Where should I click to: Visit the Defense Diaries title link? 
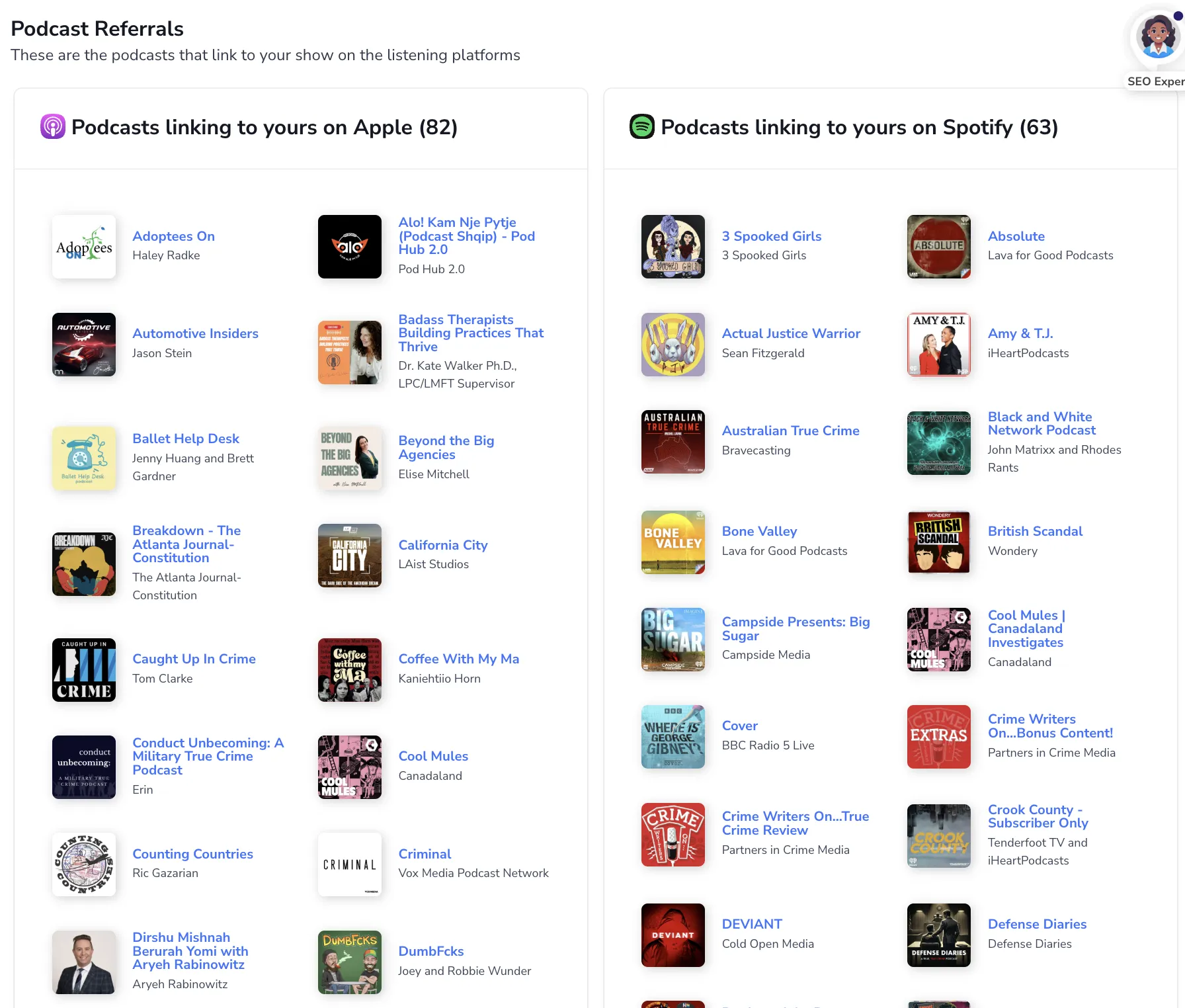tap(1037, 924)
